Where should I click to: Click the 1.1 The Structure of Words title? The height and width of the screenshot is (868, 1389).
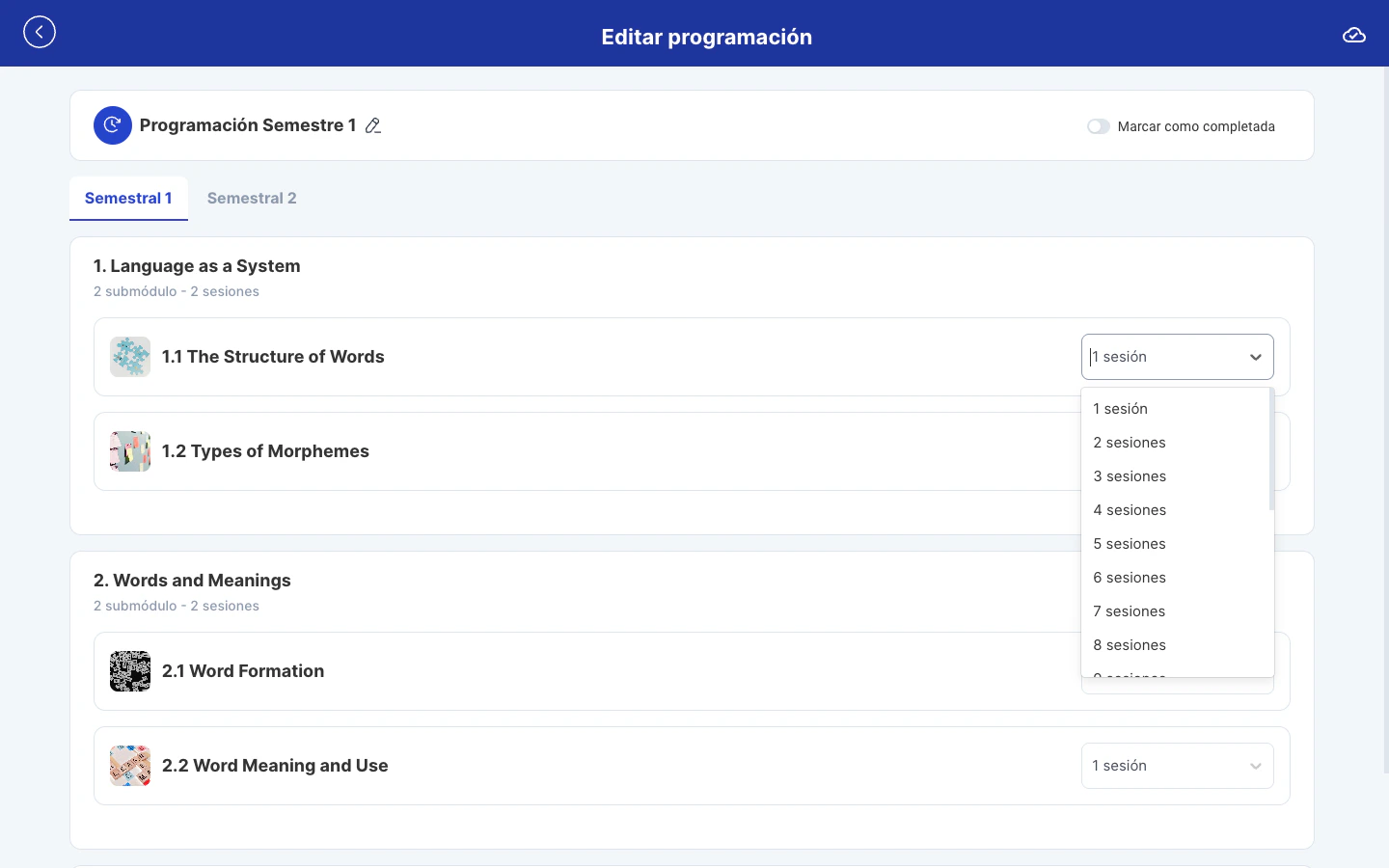(x=273, y=357)
